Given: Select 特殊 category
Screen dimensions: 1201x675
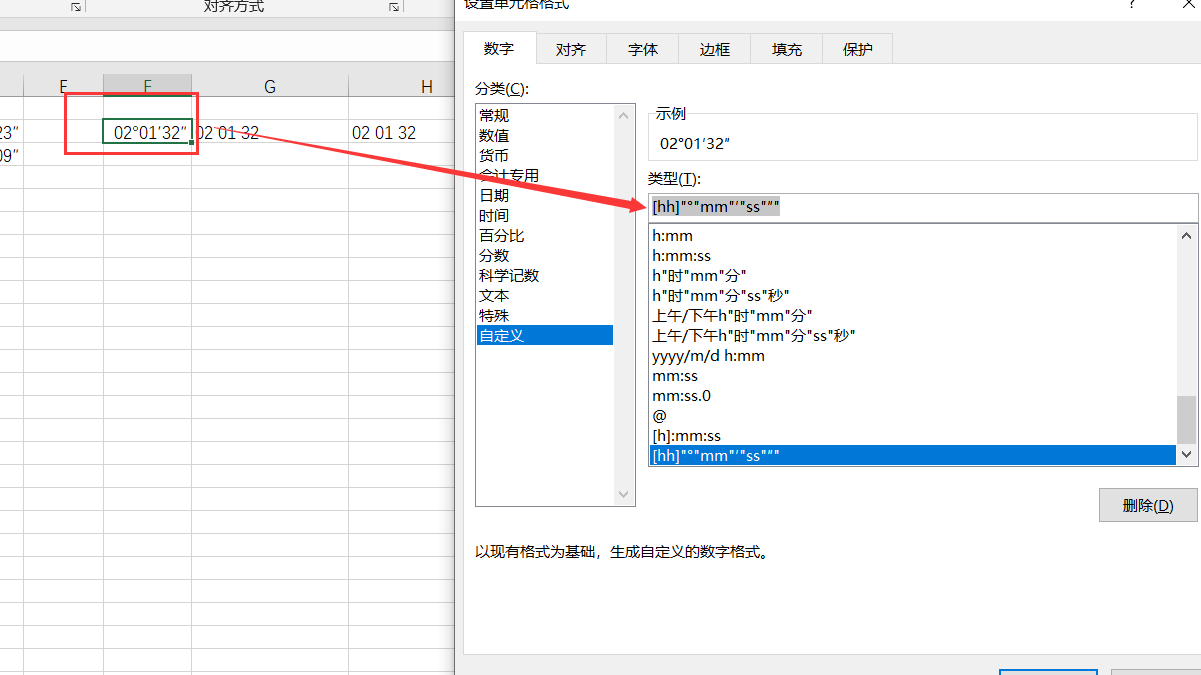Looking at the screenshot, I should [545, 316].
